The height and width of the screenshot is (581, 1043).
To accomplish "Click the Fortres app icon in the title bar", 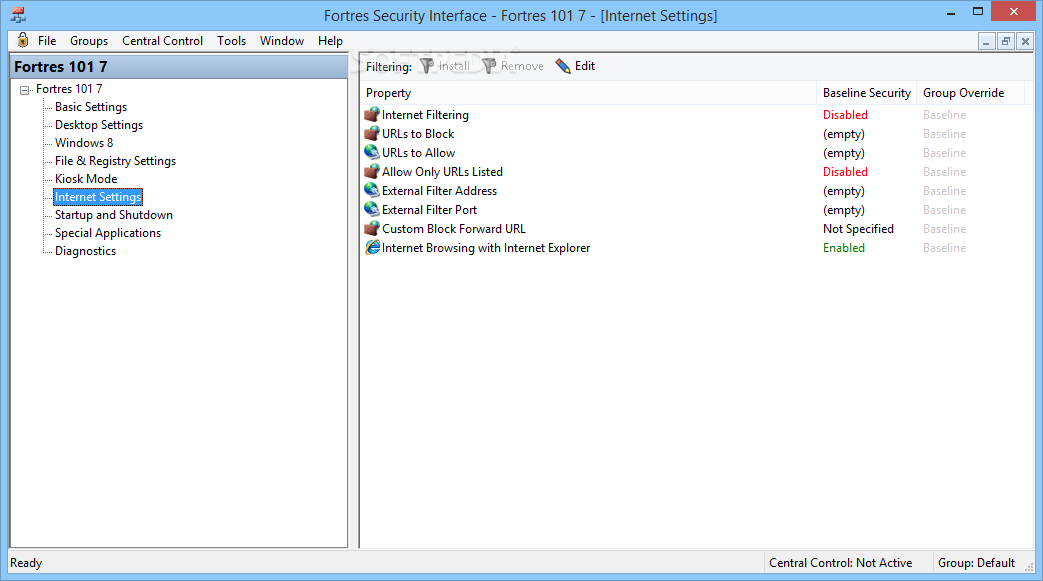I will [x=18, y=15].
